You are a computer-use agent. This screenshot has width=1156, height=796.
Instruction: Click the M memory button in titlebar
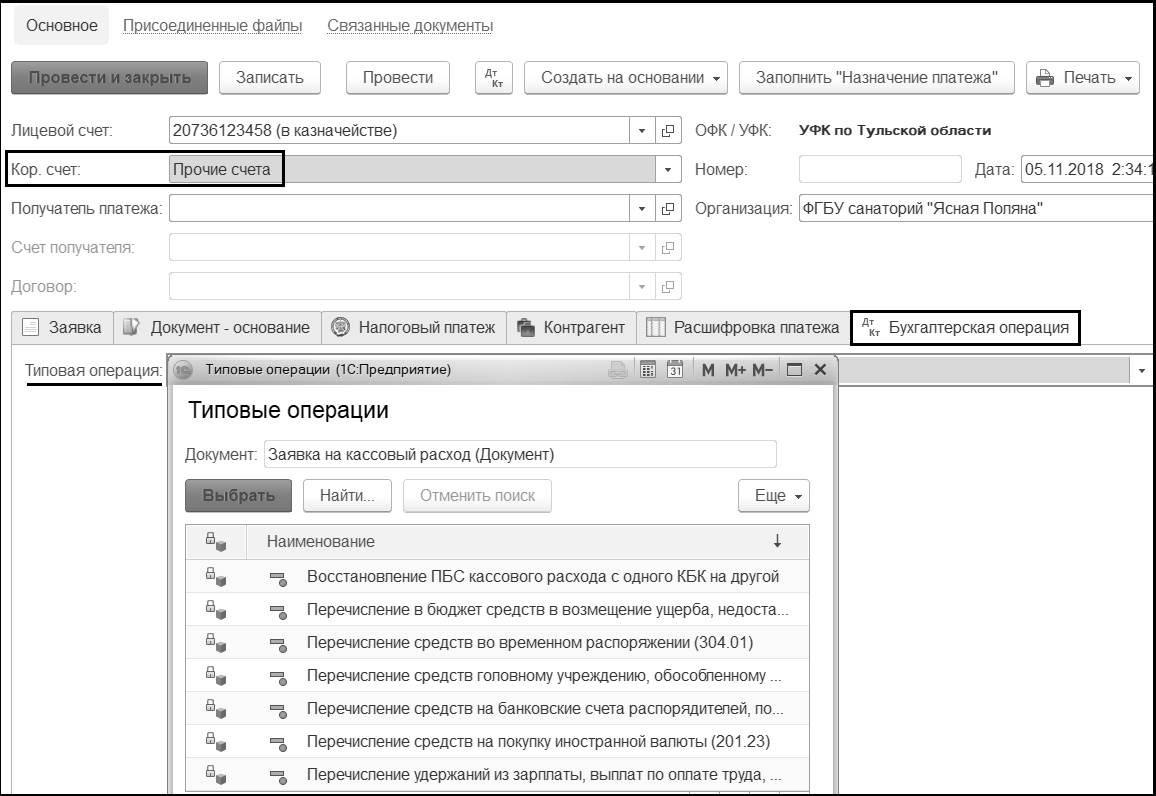pyautogui.click(x=708, y=370)
